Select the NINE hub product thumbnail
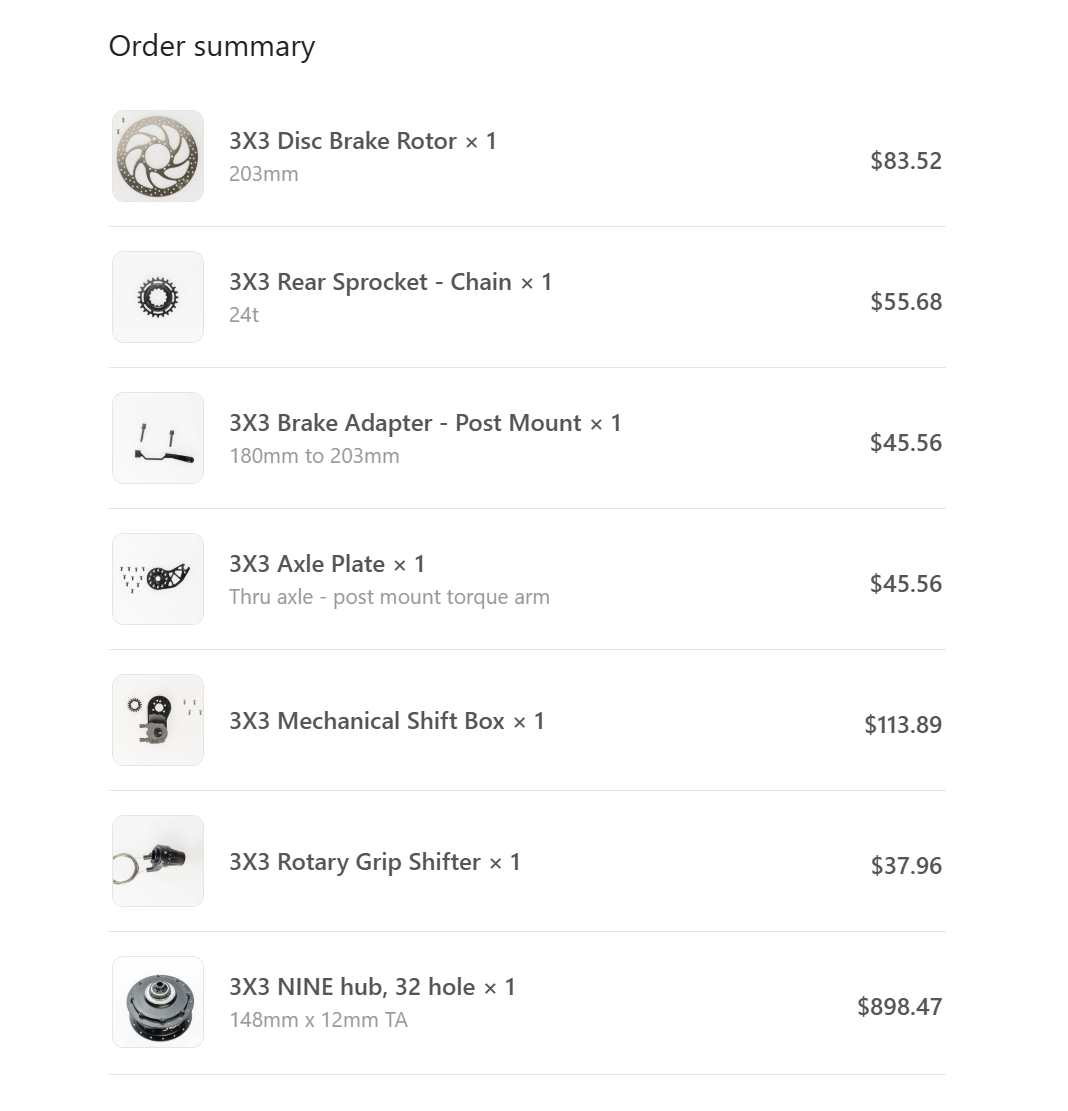 158,1002
